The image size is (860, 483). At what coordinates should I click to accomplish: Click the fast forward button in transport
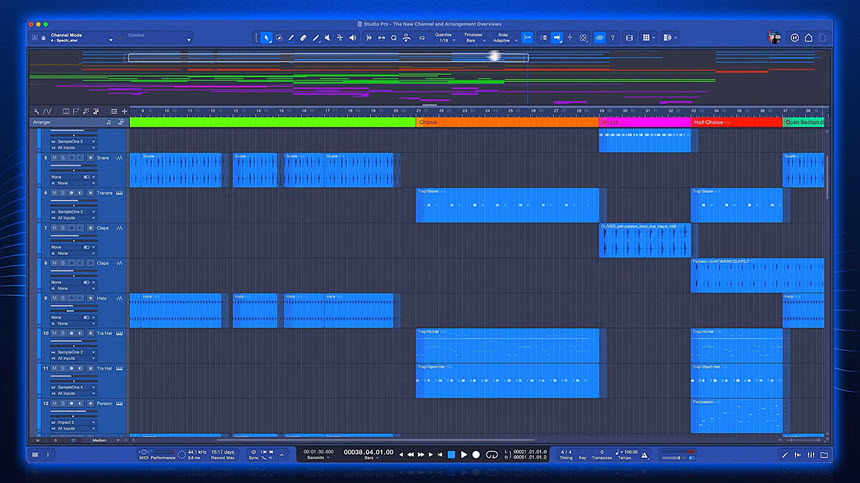(x=421, y=454)
